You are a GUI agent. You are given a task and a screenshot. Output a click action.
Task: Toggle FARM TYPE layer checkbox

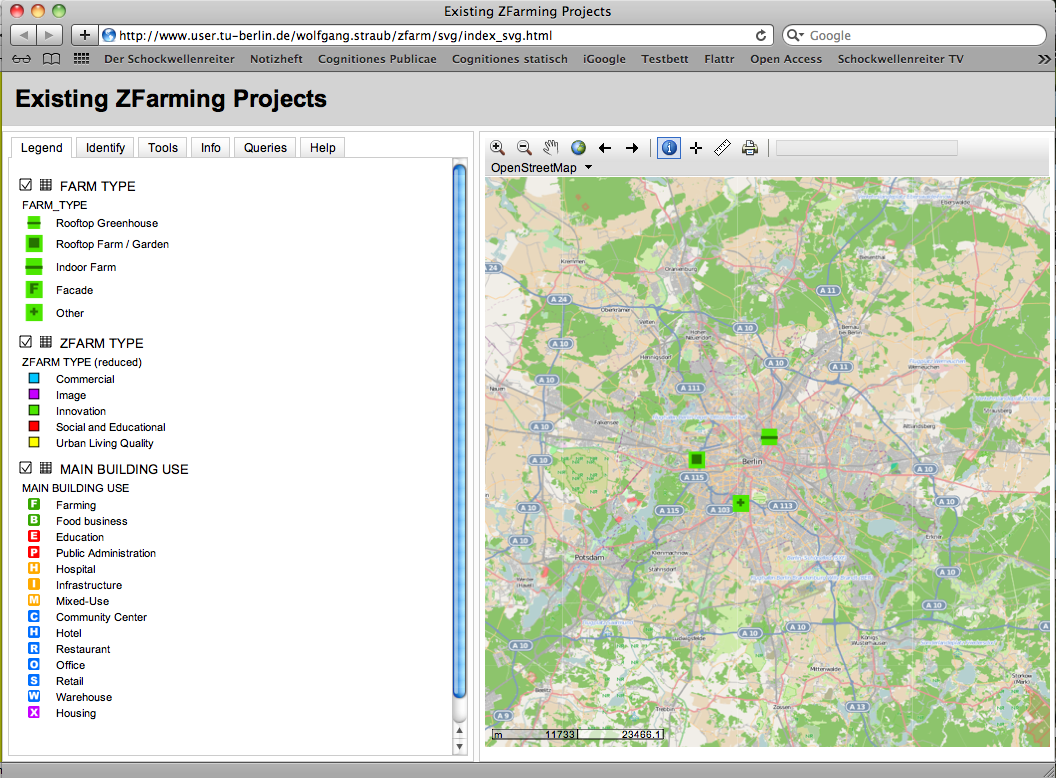coord(26,185)
